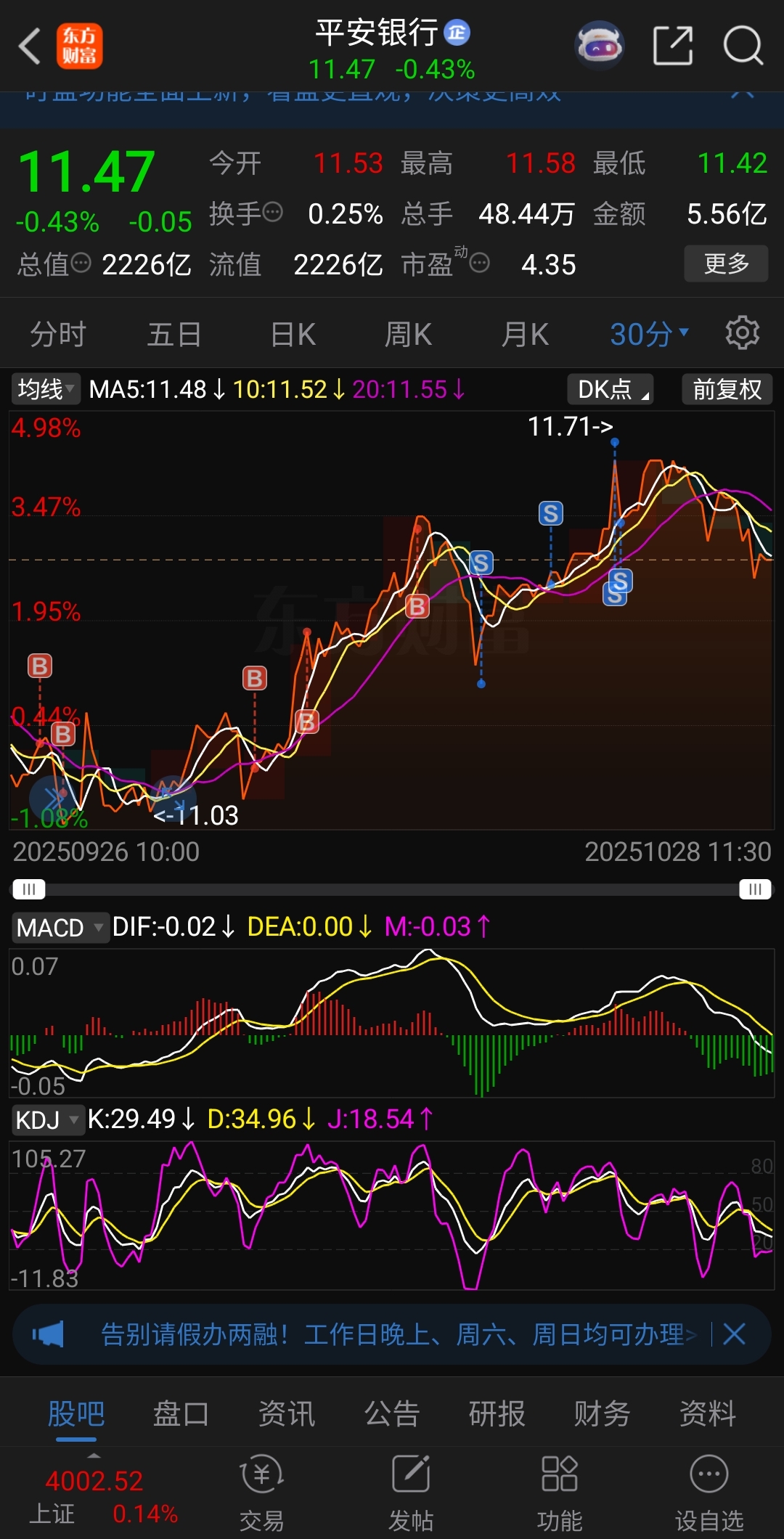Switch to 月K chart tab
Viewport: 784px width, 1539px height.
(x=525, y=334)
